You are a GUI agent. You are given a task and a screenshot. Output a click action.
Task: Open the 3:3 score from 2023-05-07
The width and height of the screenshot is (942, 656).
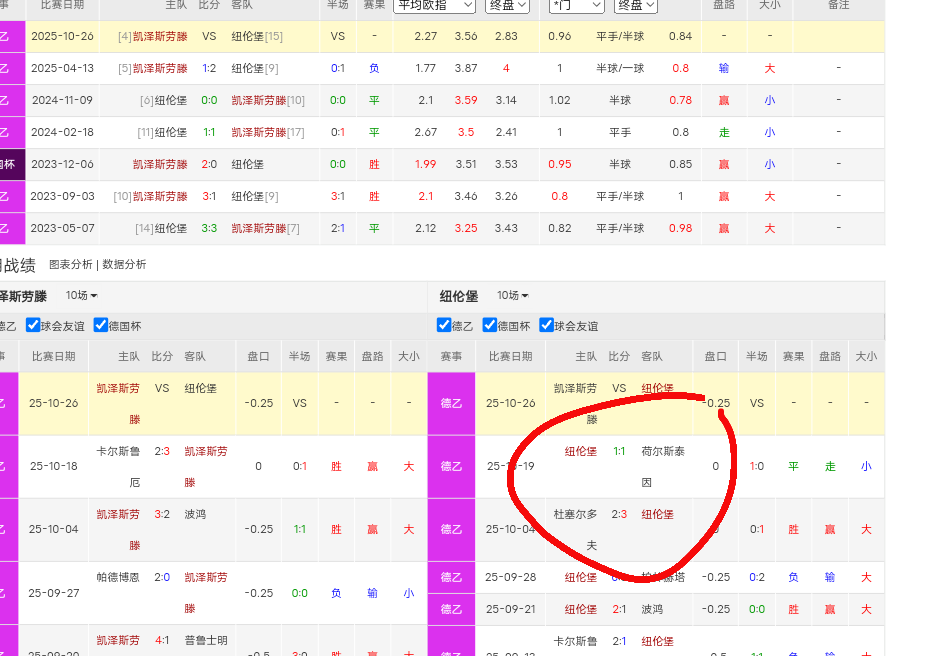[209, 229]
